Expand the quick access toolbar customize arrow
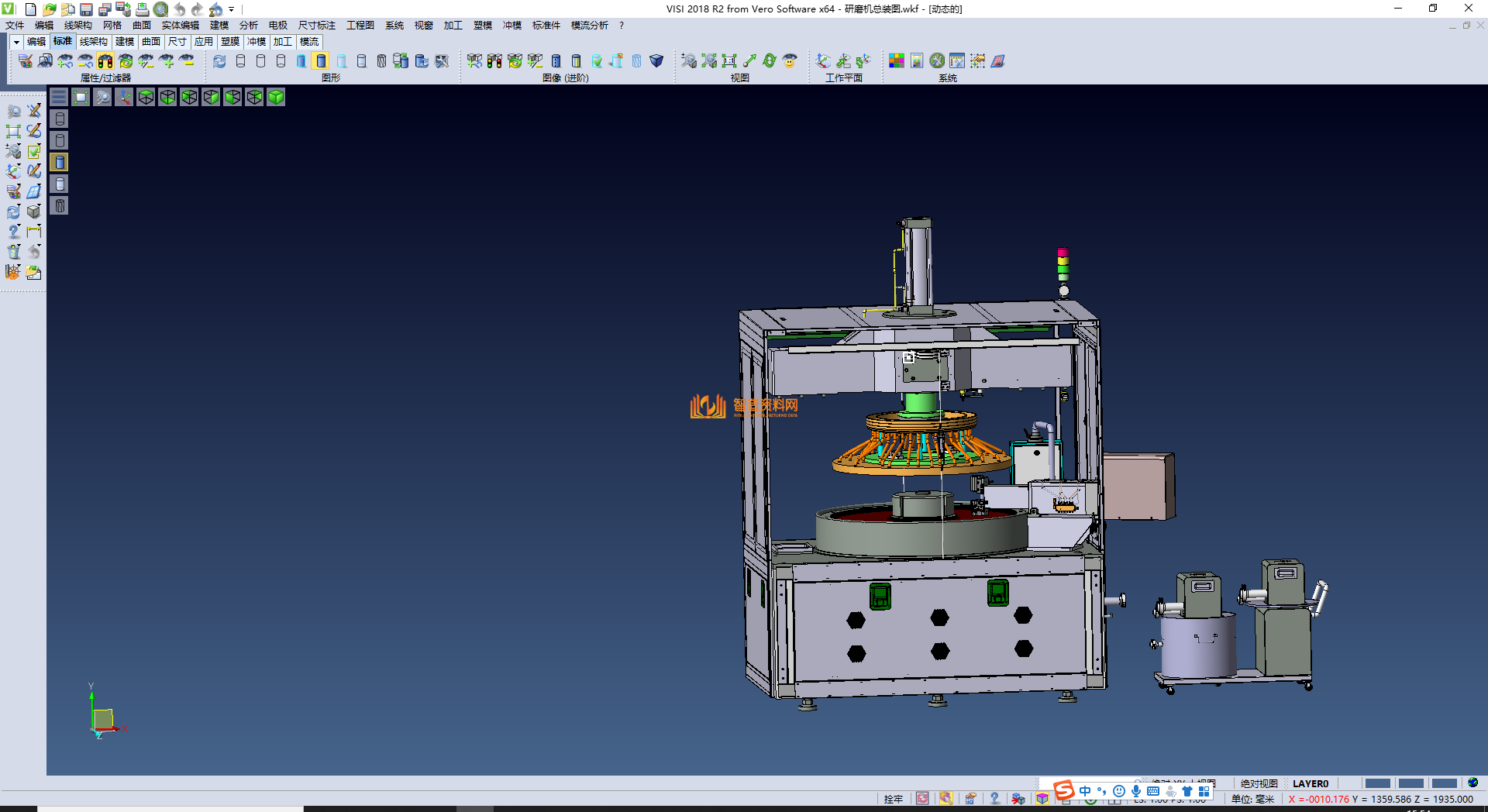The width and height of the screenshot is (1488, 812). [232, 9]
